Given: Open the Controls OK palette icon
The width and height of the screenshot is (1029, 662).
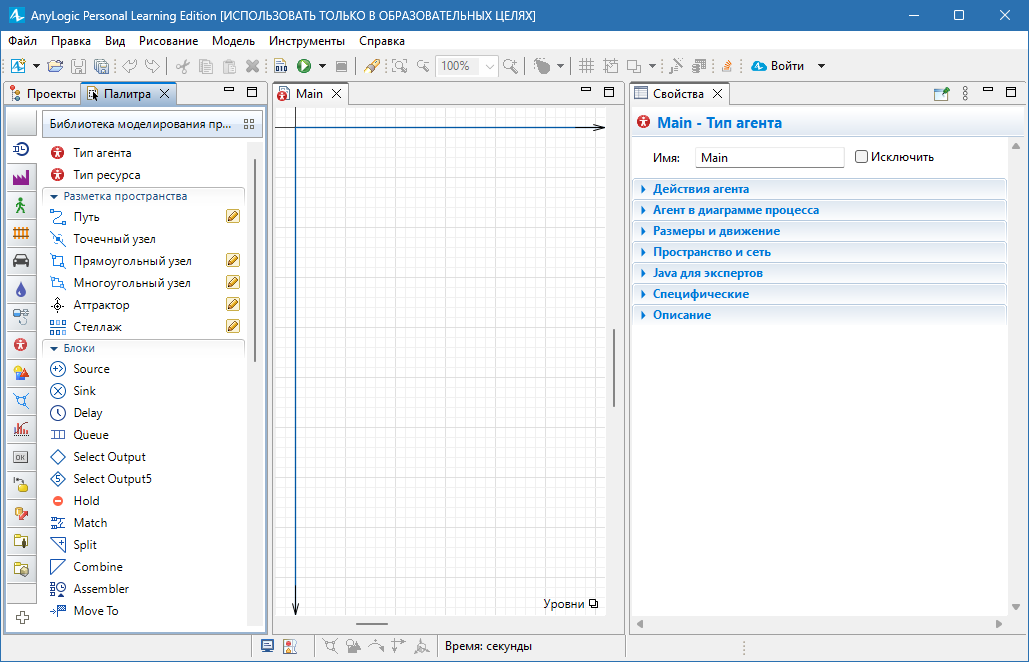Looking at the screenshot, I should tap(21, 457).
